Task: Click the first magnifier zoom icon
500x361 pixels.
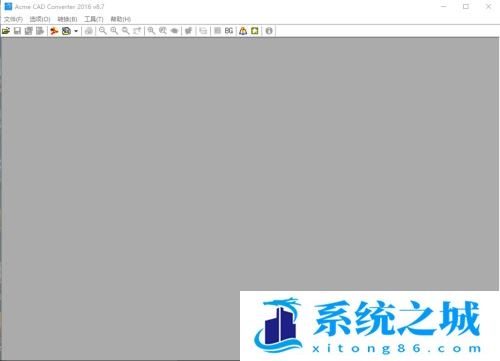Action: [103, 31]
